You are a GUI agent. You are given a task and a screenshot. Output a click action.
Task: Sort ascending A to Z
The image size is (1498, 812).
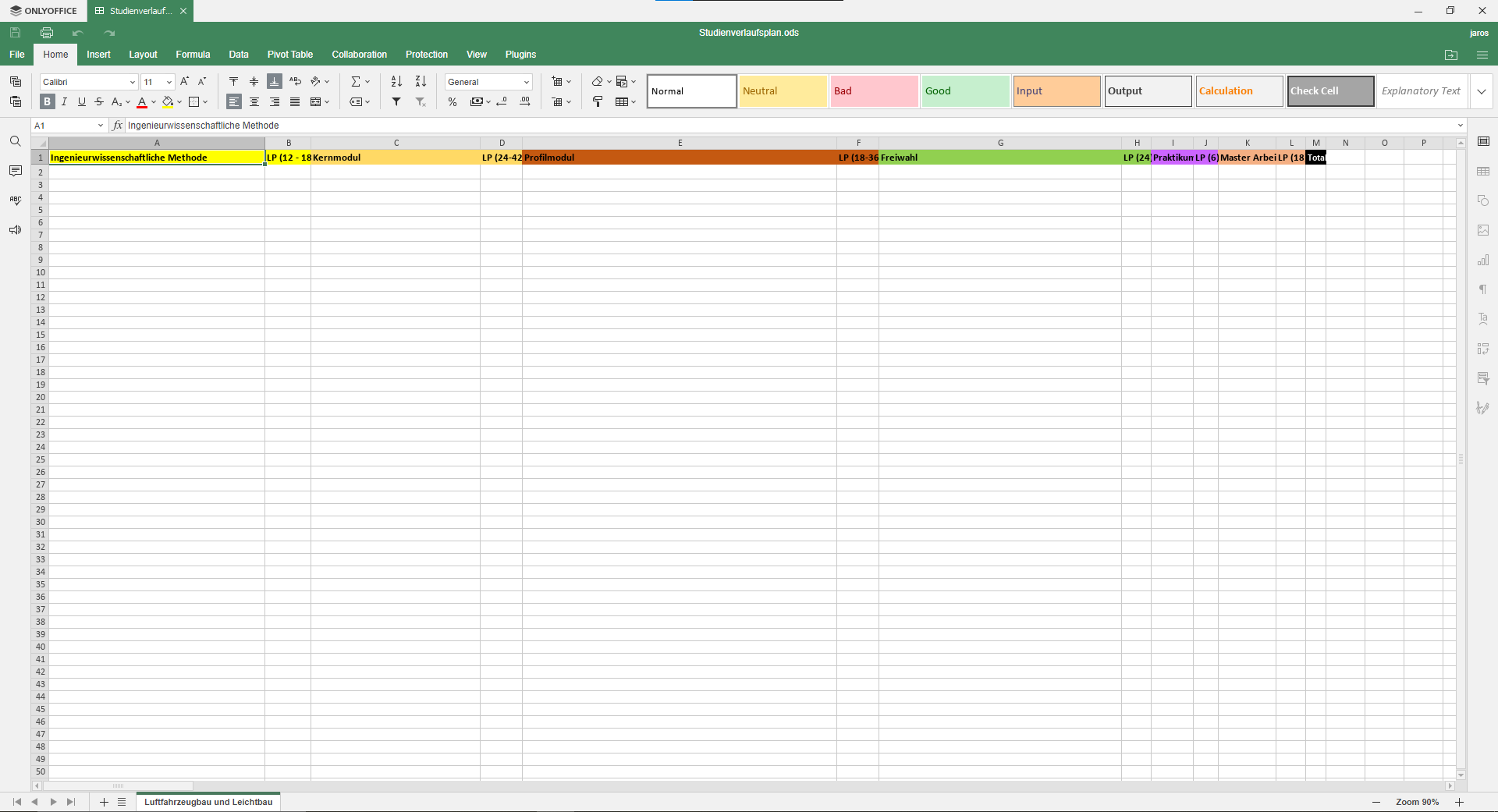click(396, 81)
